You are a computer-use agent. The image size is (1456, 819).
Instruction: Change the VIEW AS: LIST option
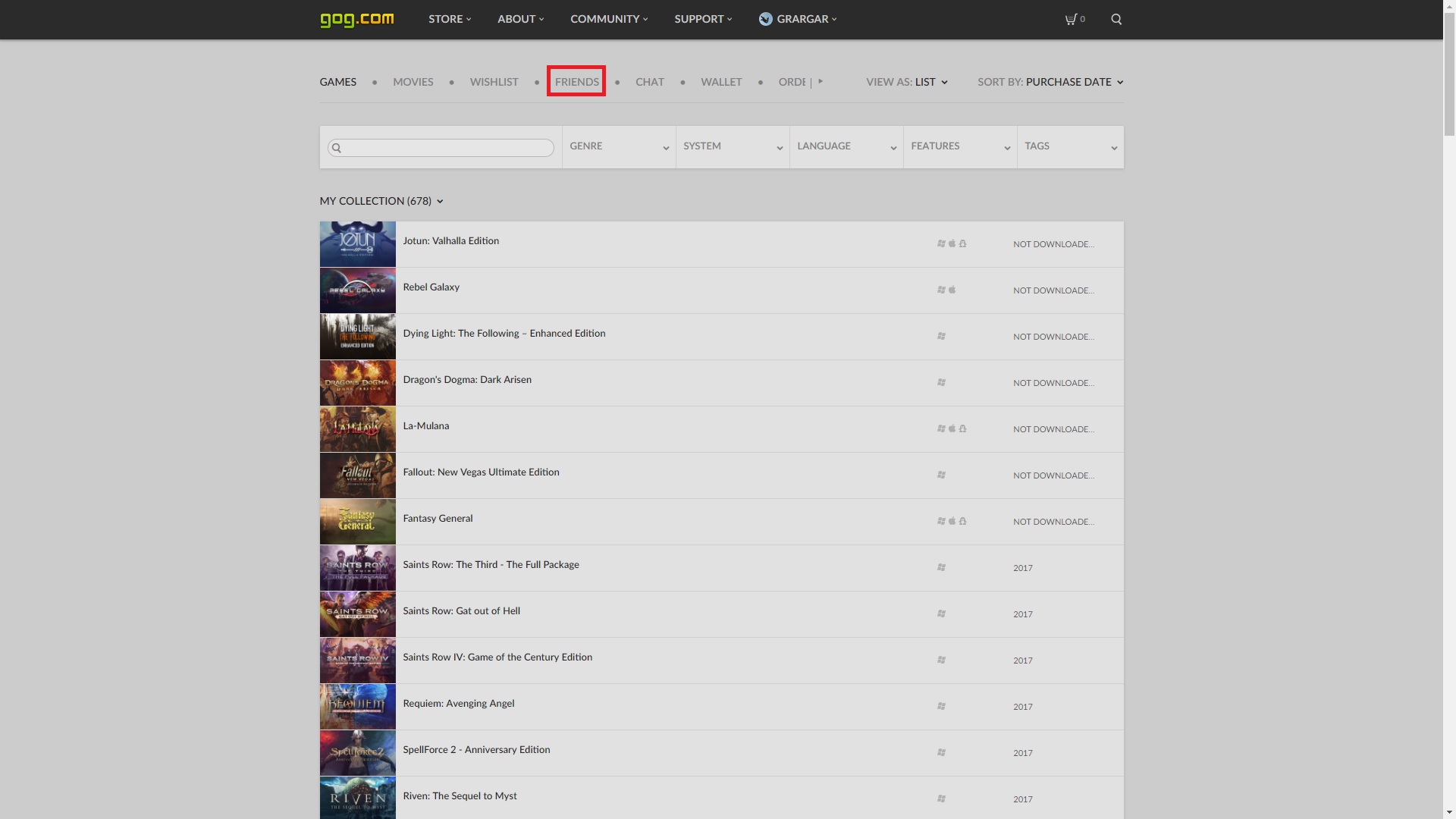[x=907, y=82]
